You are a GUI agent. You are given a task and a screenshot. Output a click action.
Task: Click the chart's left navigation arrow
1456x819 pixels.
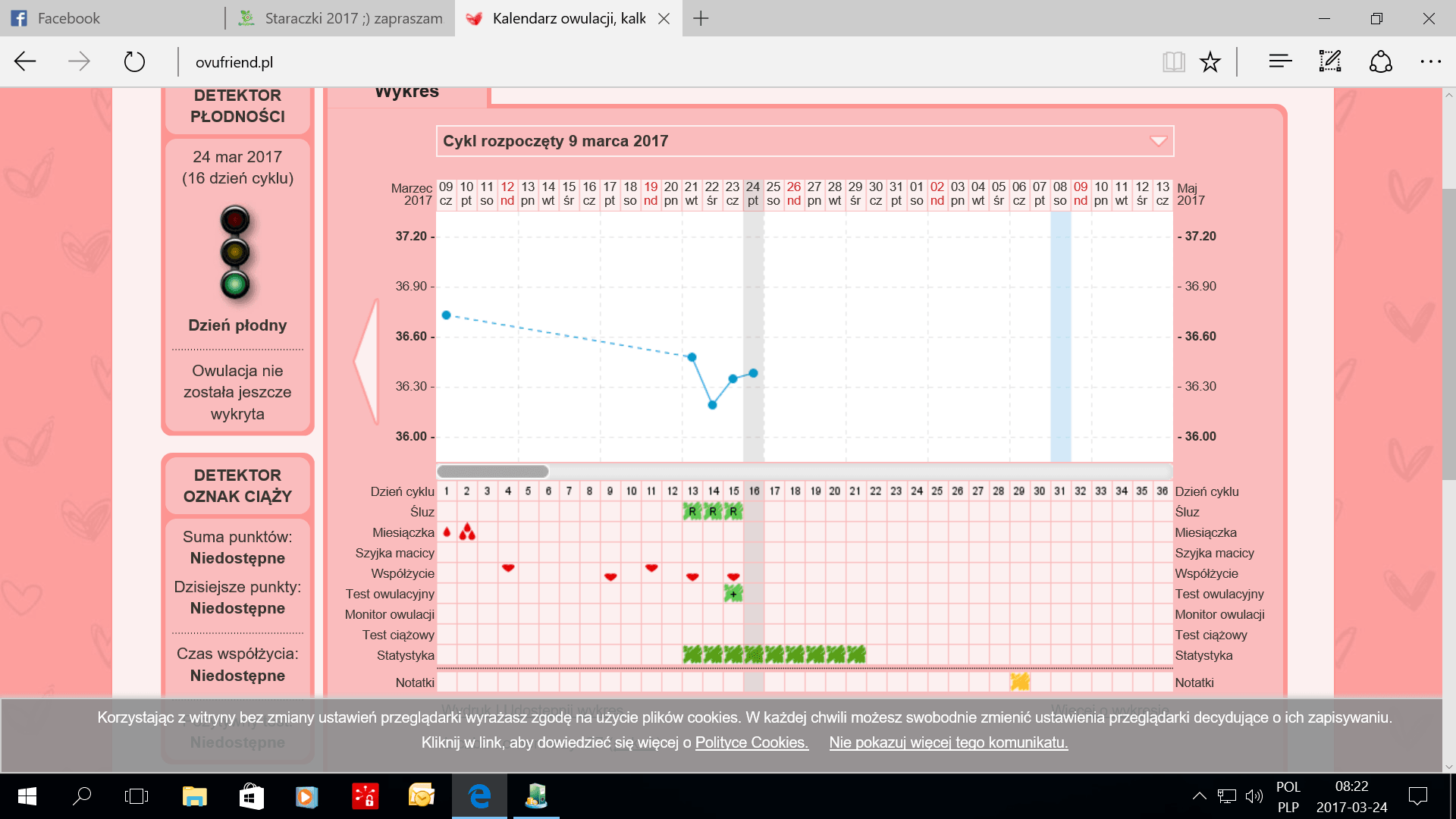368,361
